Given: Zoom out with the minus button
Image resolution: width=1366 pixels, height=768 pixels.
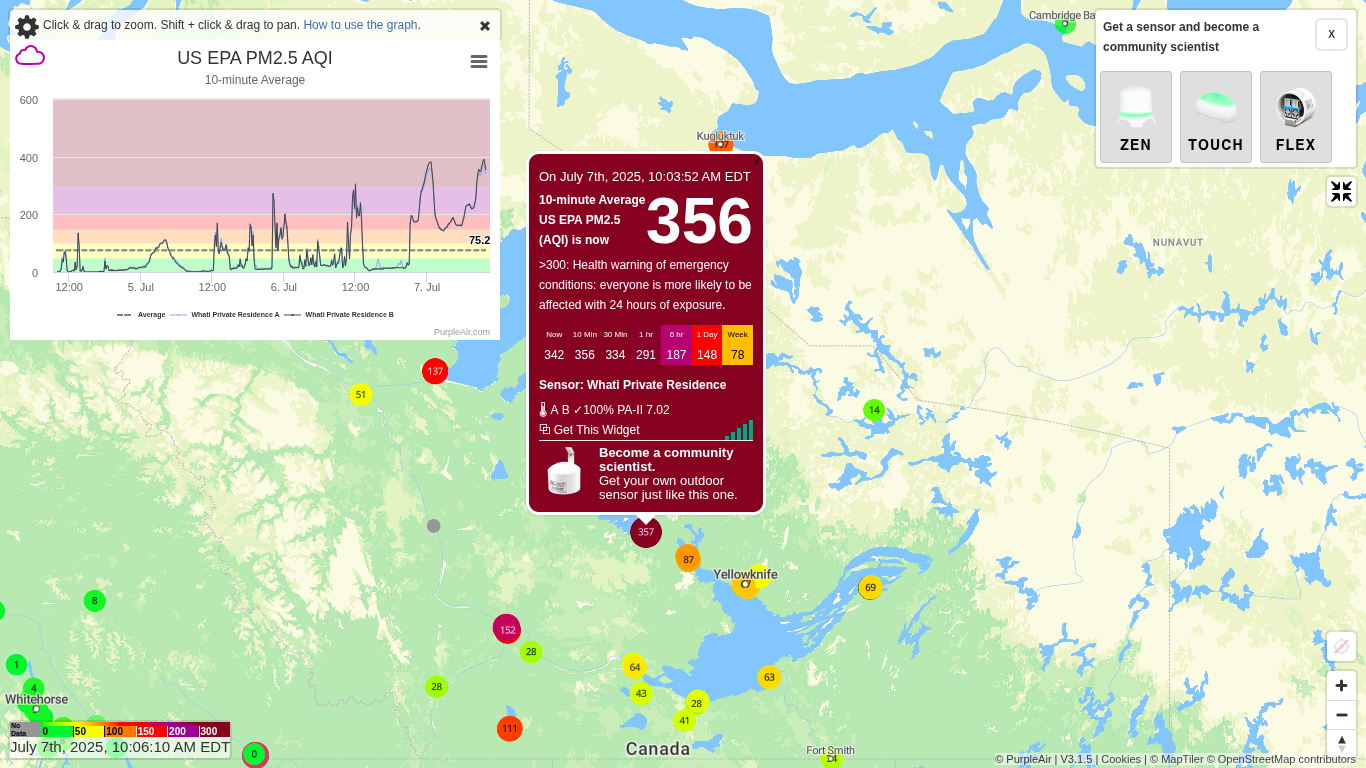Looking at the screenshot, I should click(1342, 716).
